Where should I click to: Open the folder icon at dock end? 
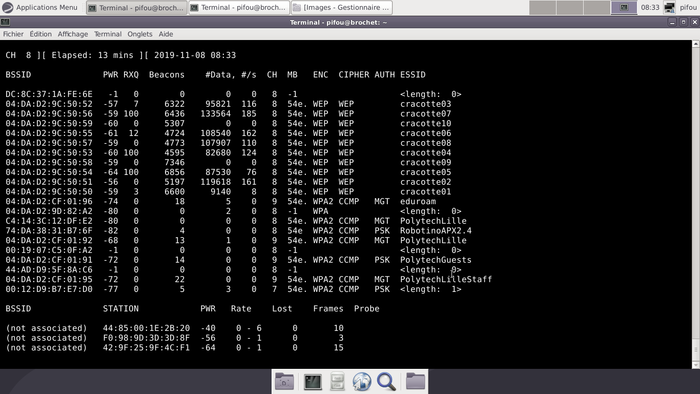415,382
